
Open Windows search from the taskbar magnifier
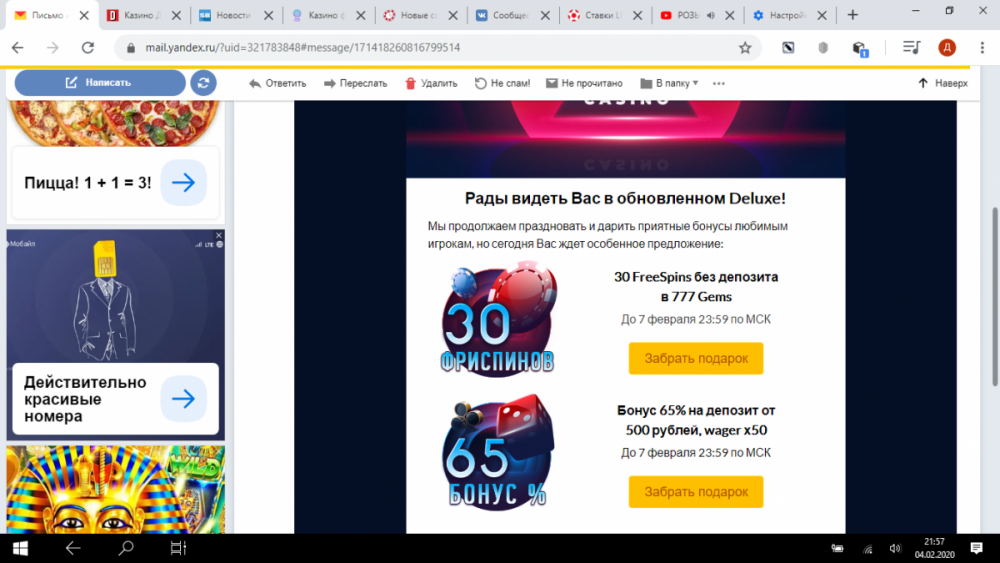pos(126,548)
